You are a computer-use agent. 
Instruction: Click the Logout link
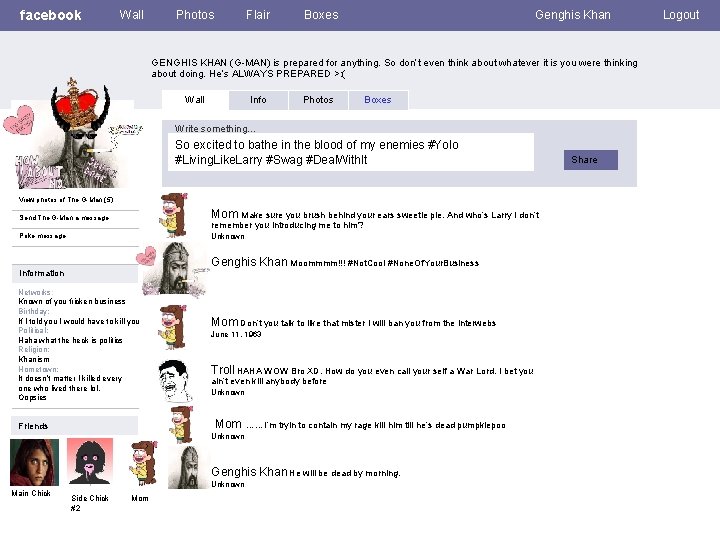(681, 15)
